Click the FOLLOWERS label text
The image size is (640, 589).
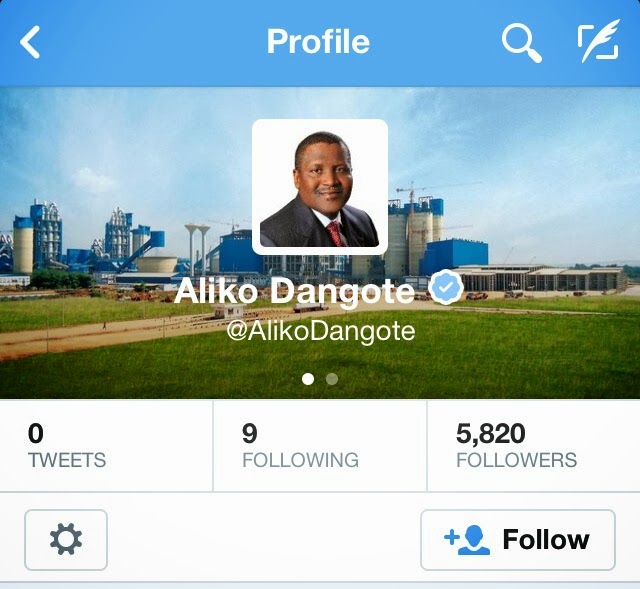(516, 460)
